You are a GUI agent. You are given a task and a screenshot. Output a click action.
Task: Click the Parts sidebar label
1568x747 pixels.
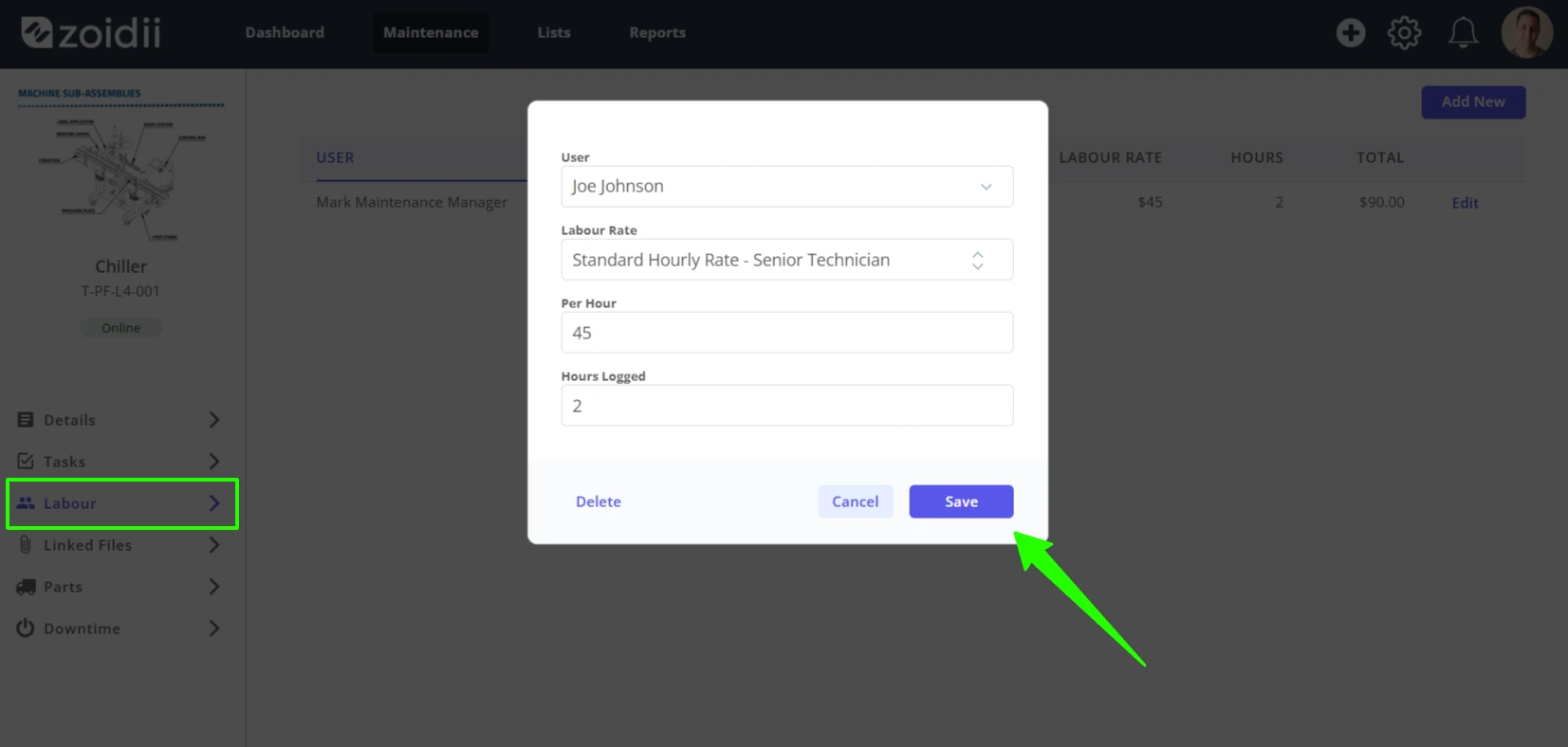point(63,587)
